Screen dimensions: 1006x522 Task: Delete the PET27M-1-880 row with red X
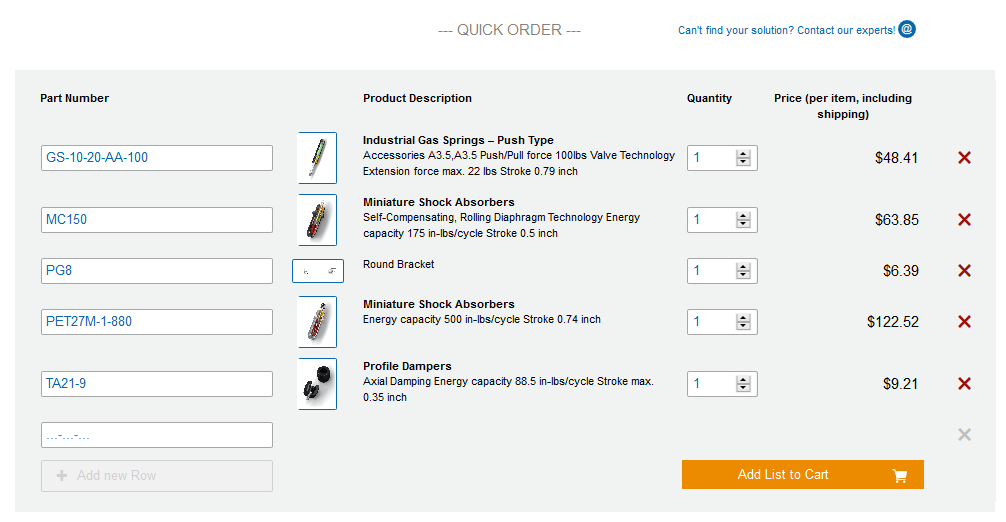click(964, 322)
